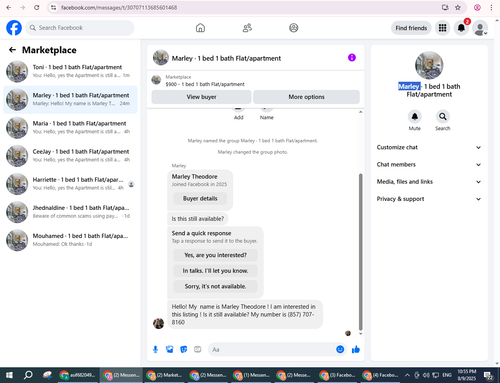Open the Toni apartment conversation

click(70, 71)
